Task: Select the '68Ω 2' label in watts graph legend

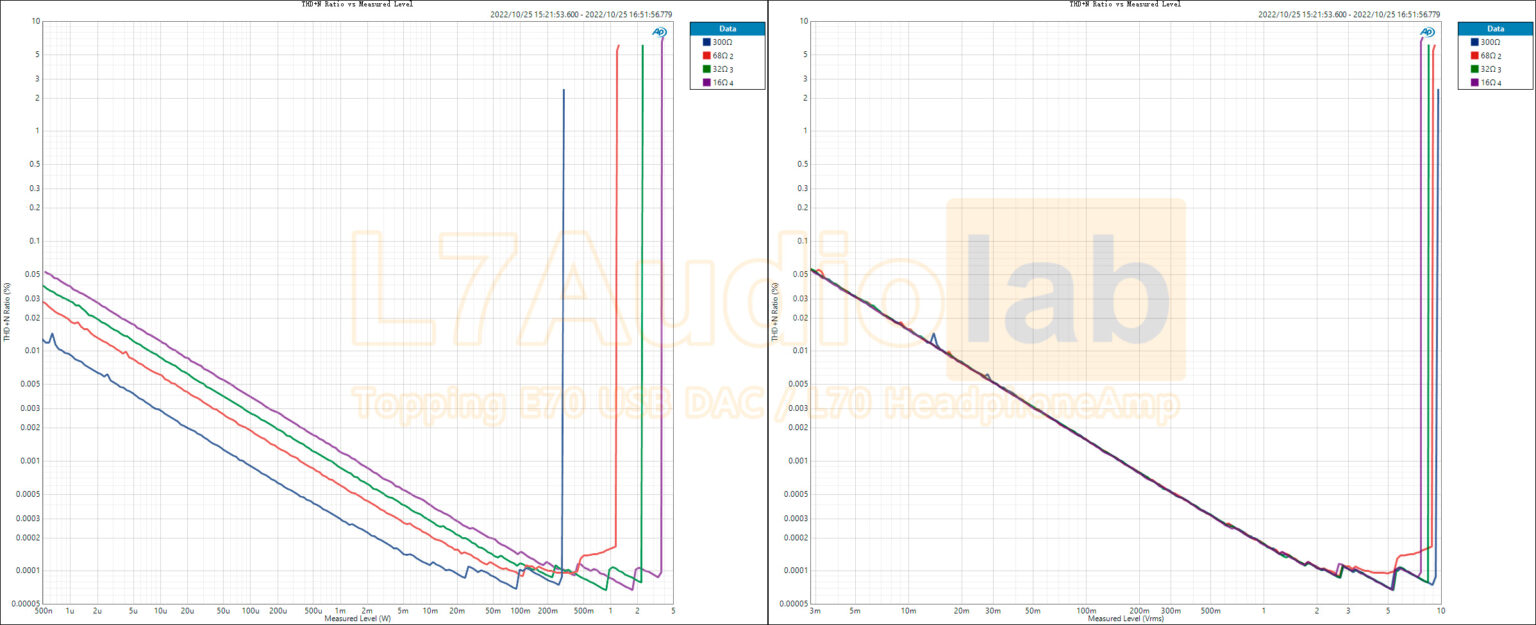Action: [x=723, y=56]
